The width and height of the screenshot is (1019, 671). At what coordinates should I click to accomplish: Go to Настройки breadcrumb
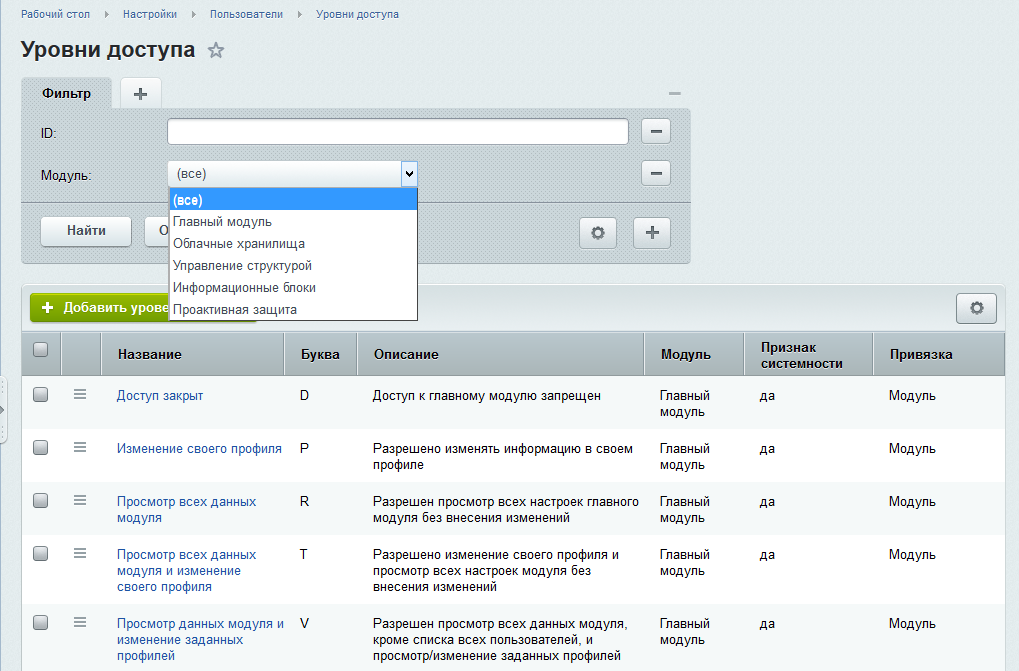[149, 14]
